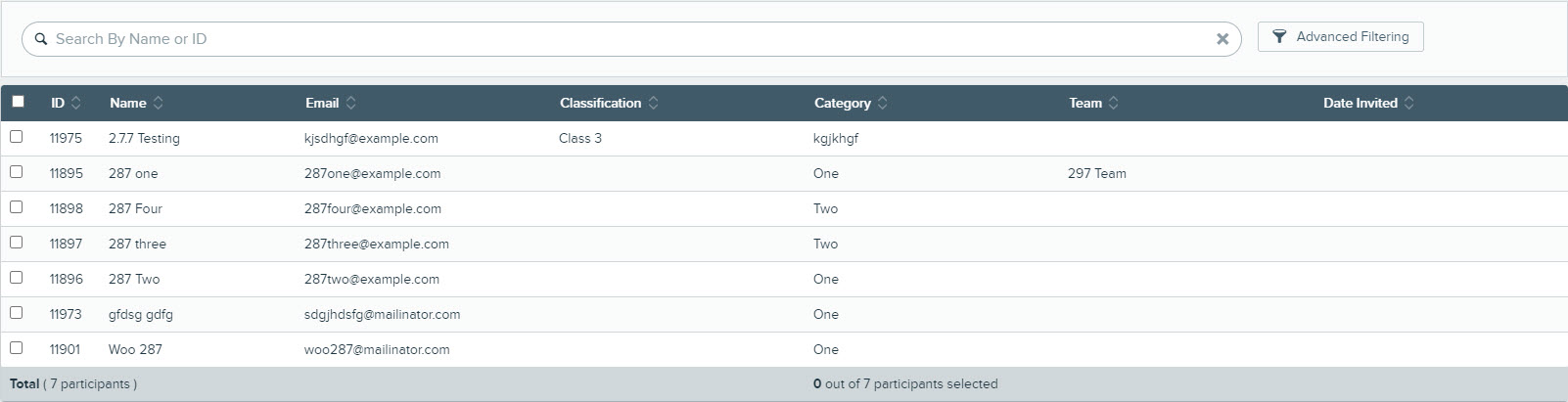Click email sdgjhdsfg@mailinator.com
The width and height of the screenshot is (1568, 402).
[382, 314]
